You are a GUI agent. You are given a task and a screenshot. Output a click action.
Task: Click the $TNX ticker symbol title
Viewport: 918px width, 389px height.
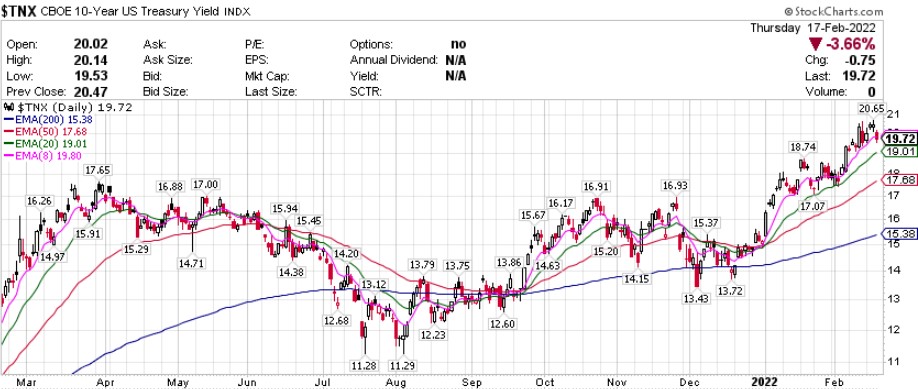point(19,11)
